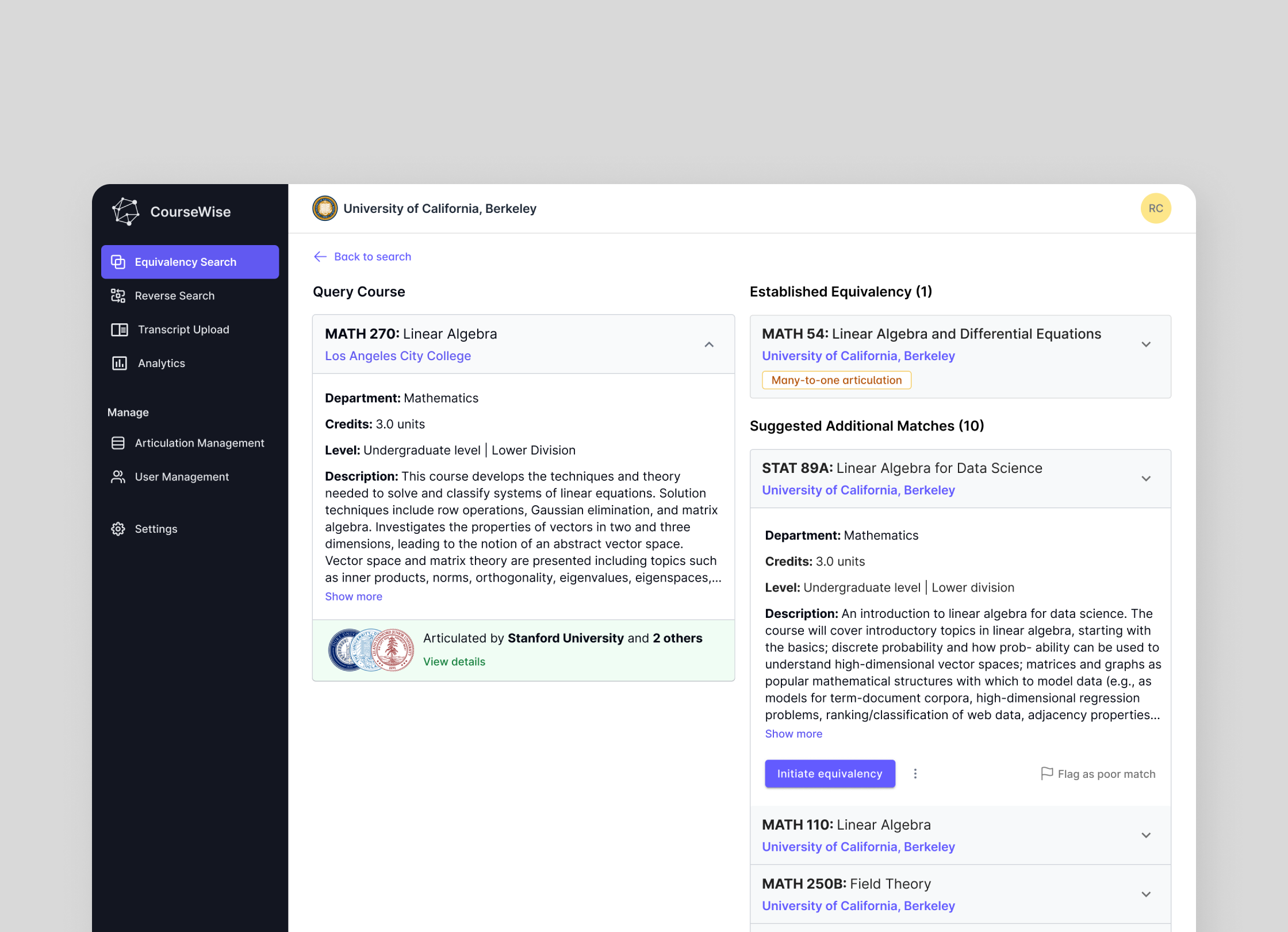
Task: Click the CourseWise brand name
Action: [x=190, y=212]
